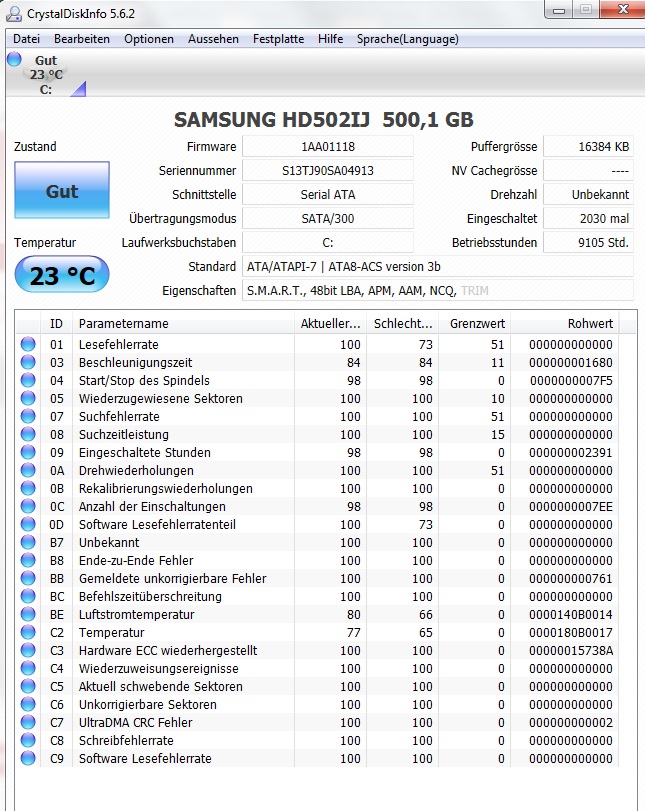Select the 'Lesefehlerrate' parameter name
645x811 pixels.
coord(118,344)
